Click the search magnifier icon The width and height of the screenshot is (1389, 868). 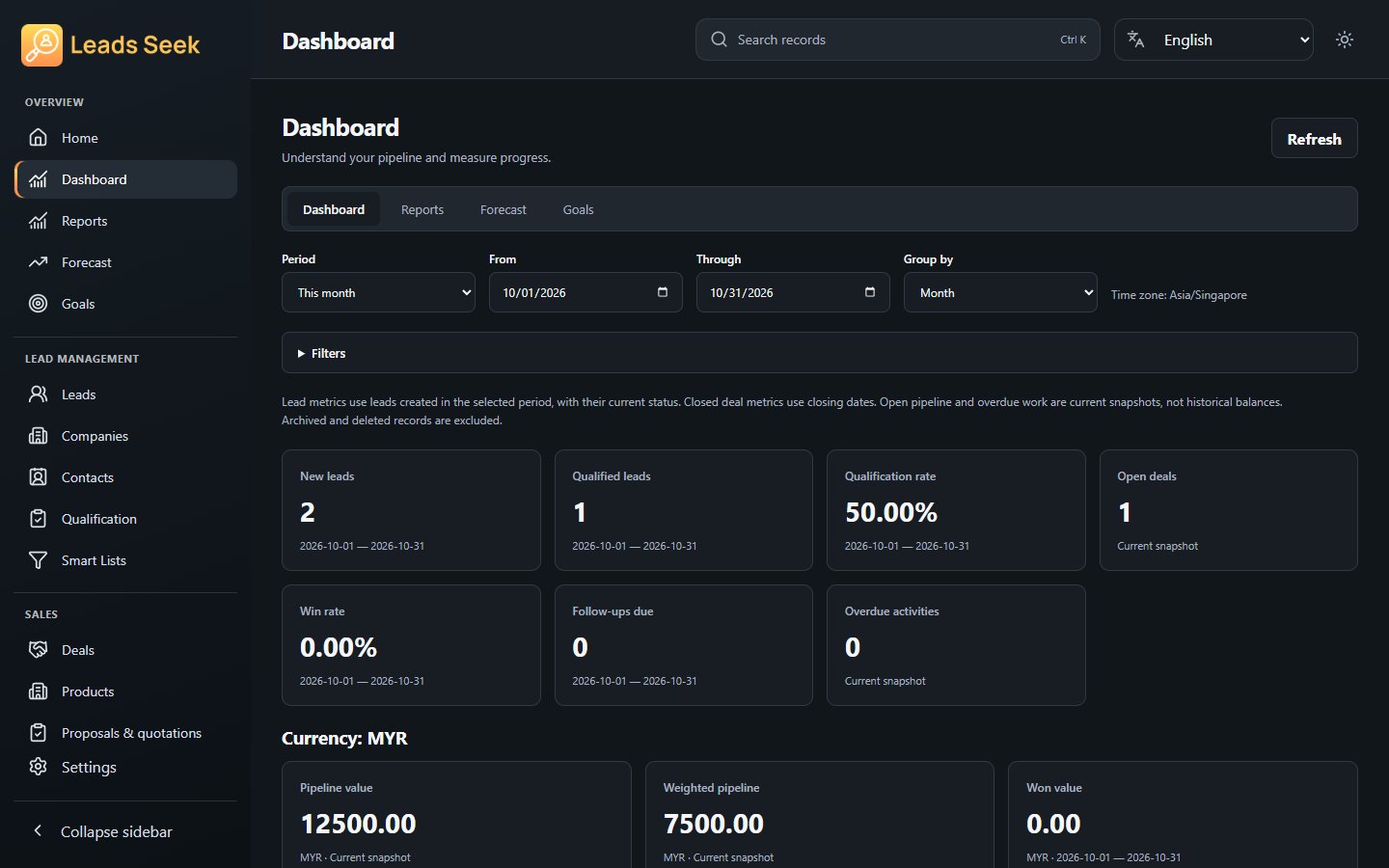tap(719, 40)
